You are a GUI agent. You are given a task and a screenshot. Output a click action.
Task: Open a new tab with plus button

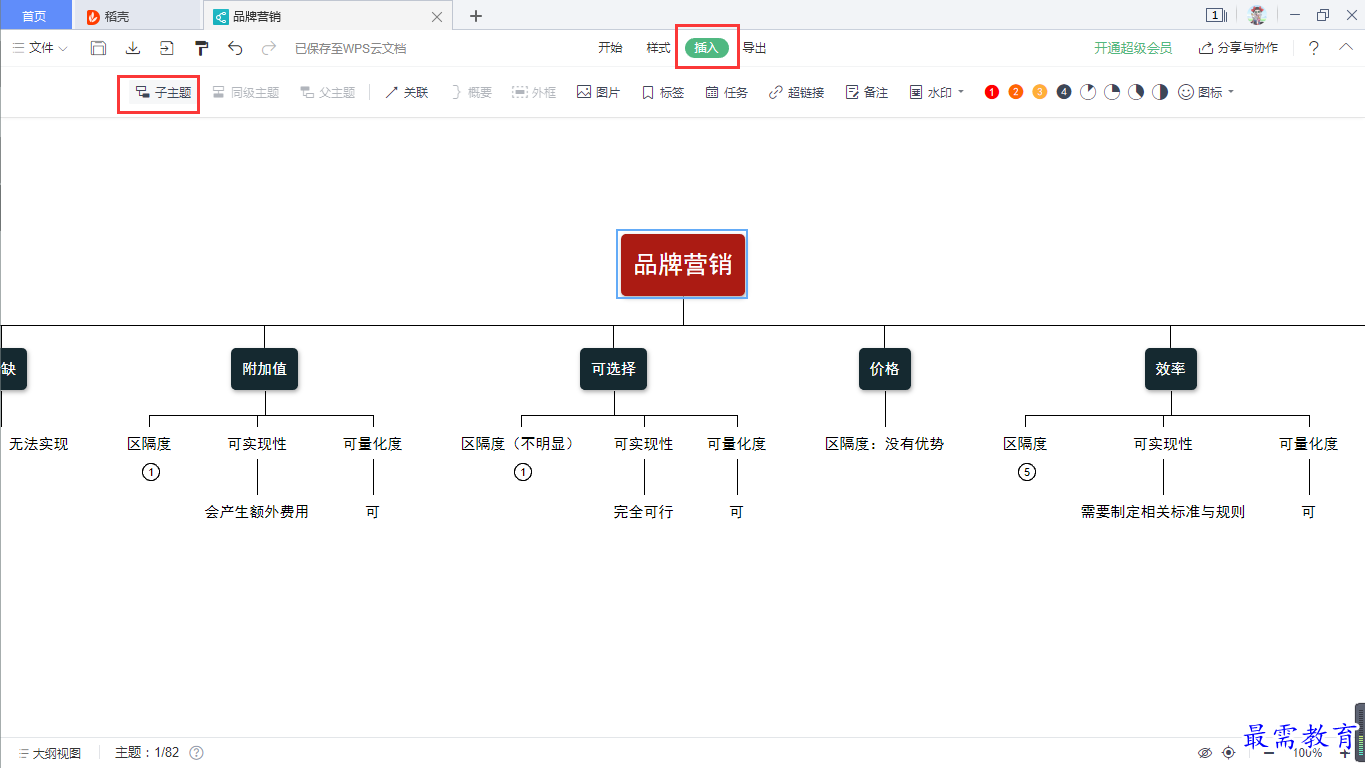click(x=476, y=16)
